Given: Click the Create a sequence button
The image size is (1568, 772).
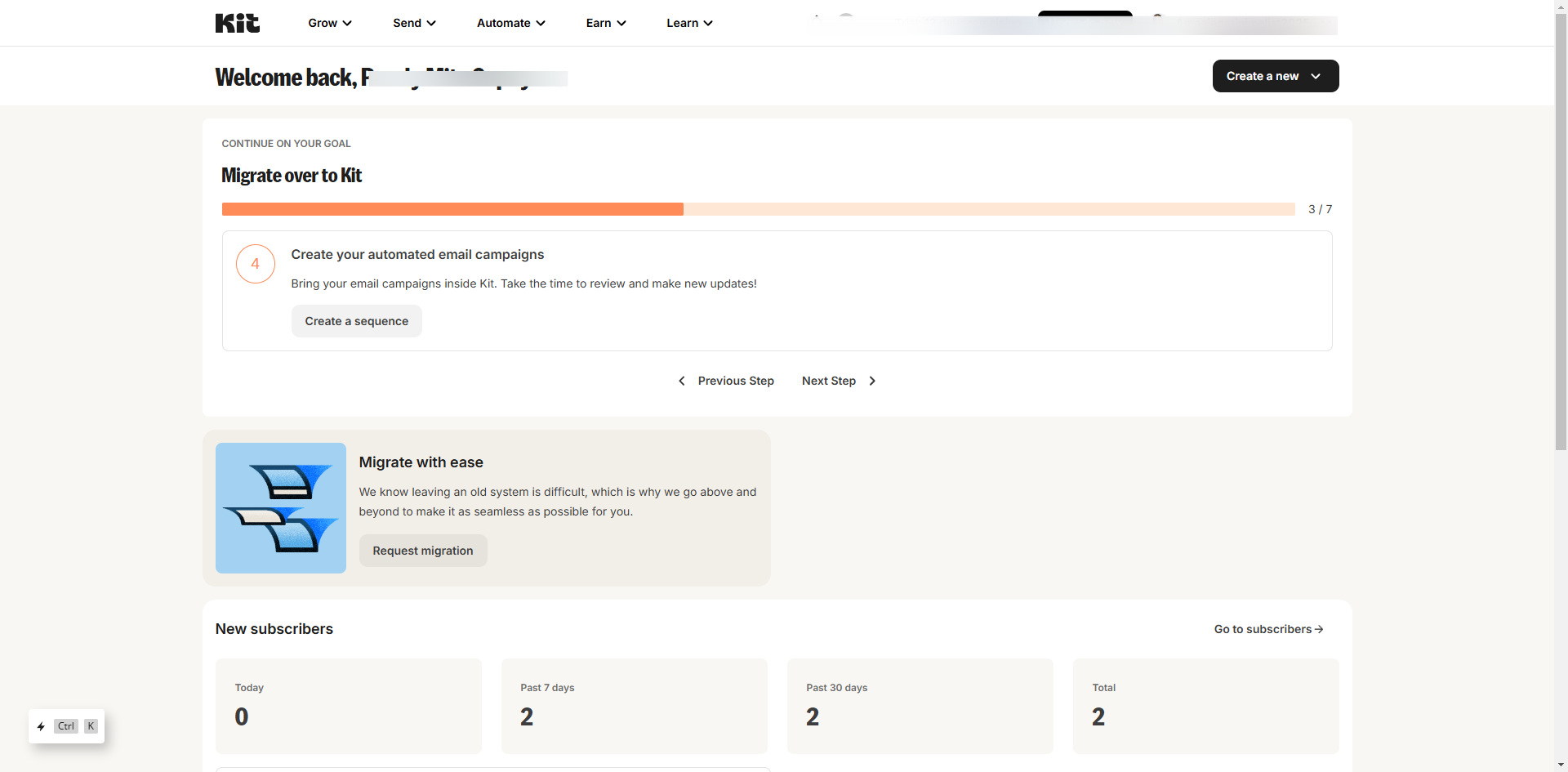Looking at the screenshot, I should [x=357, y=321].
